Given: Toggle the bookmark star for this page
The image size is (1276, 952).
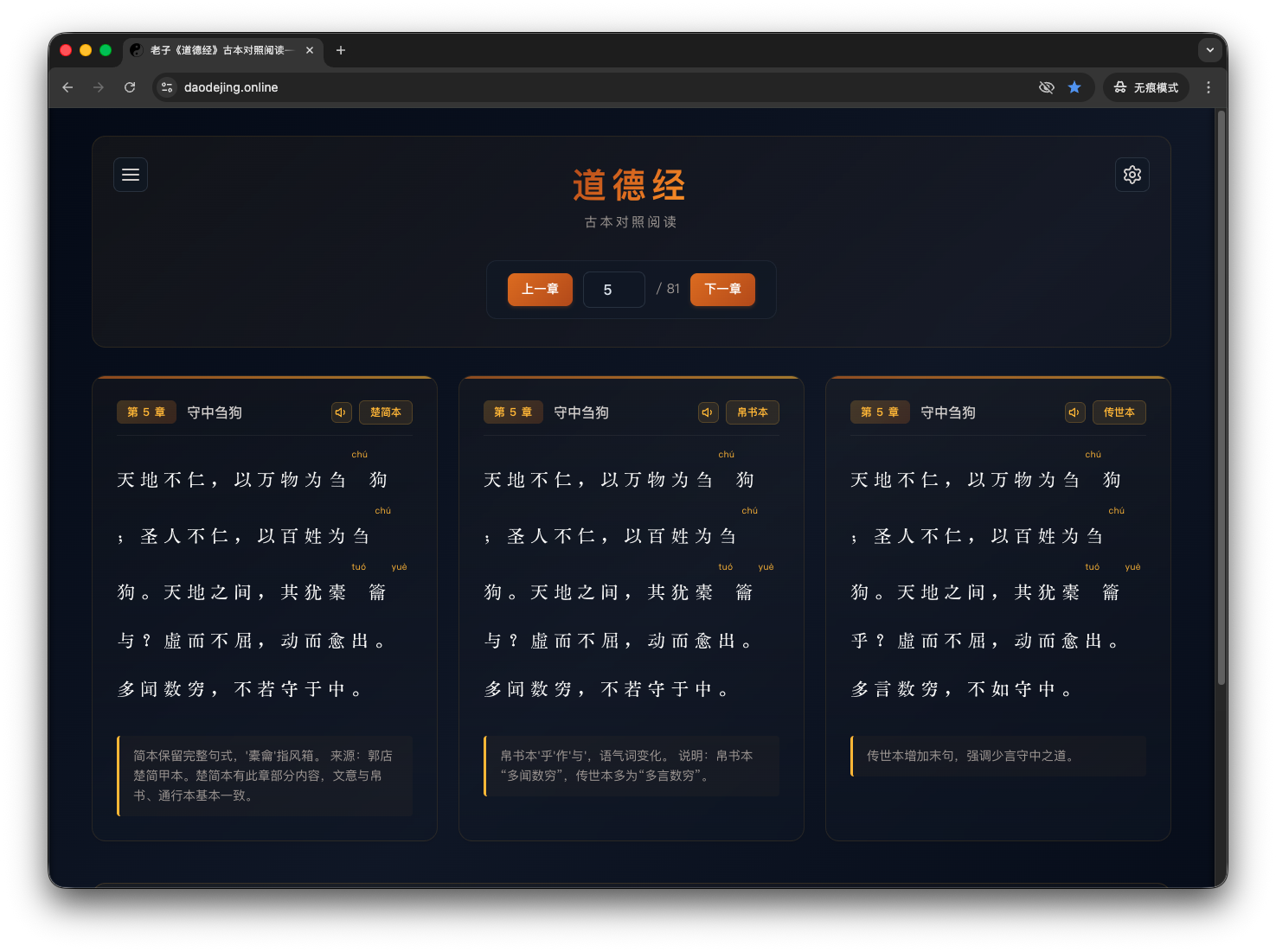Looking at the screenshot, I should (x=1074, y=87).
